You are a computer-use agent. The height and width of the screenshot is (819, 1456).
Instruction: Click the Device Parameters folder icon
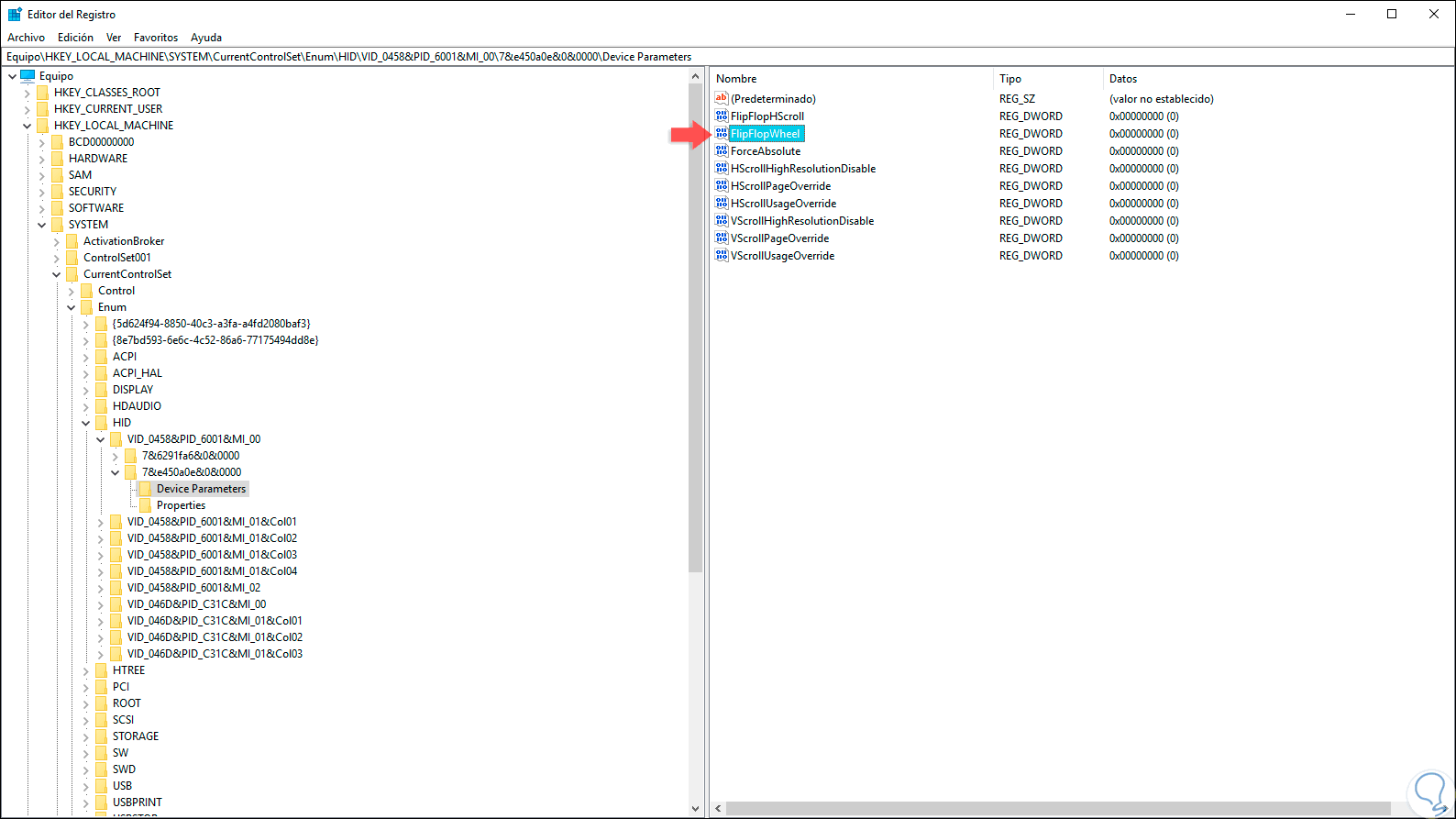pos(145,489)
